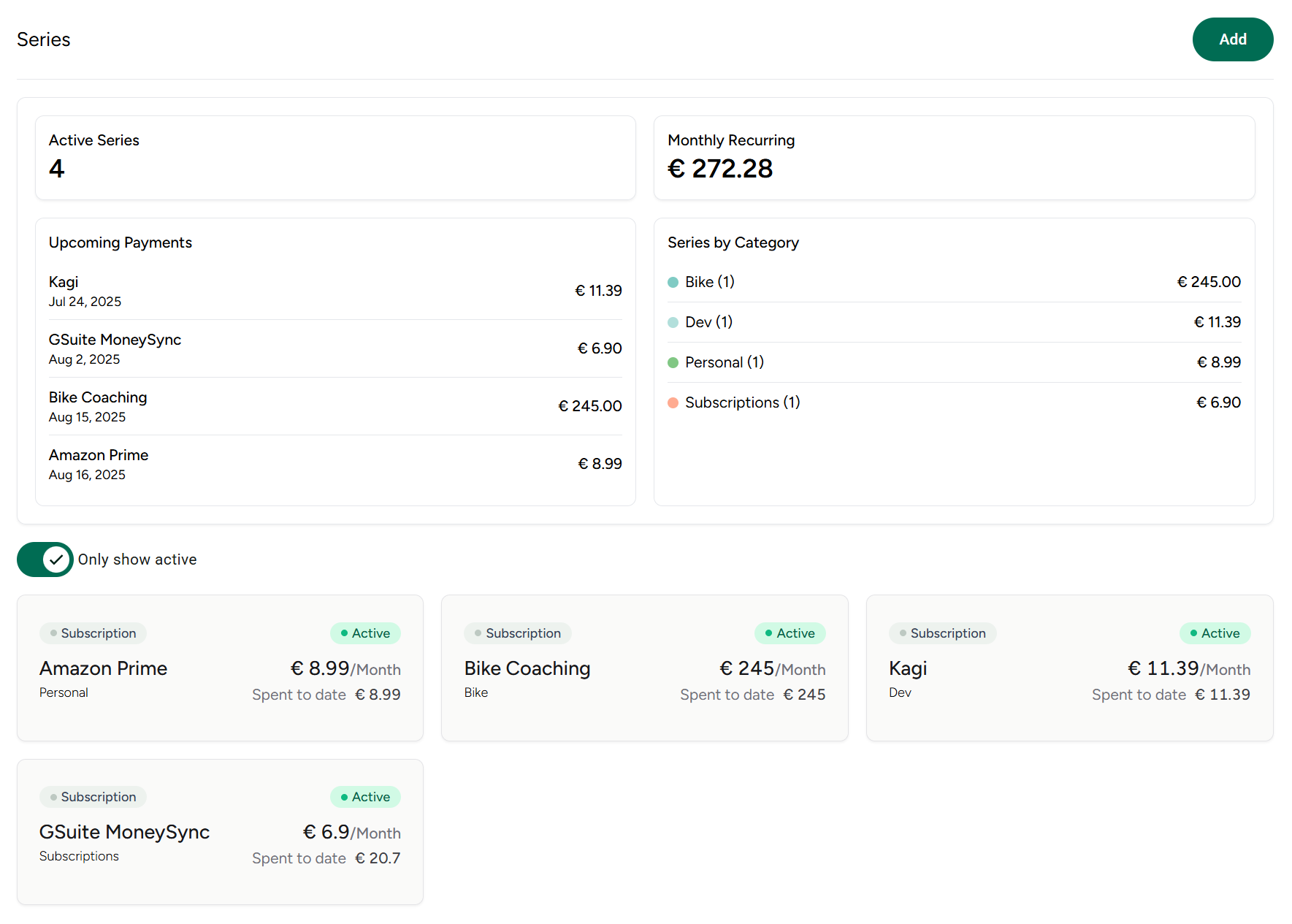Click the Active badge on GSuite MoneySync card
1292x924 pixels.
click(x=365, y=797)
